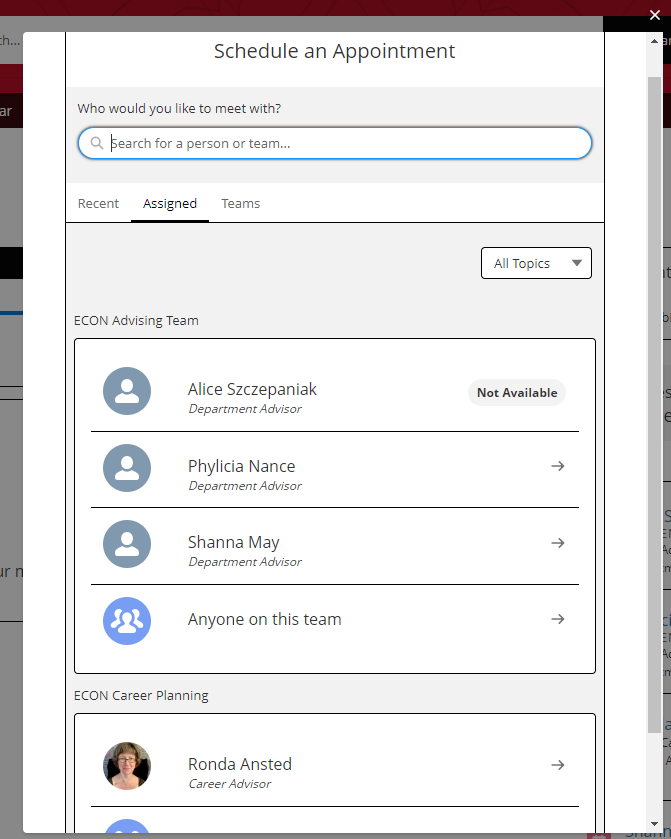
Task: Select Anyone on this team
Action: [x=264, y=619]
